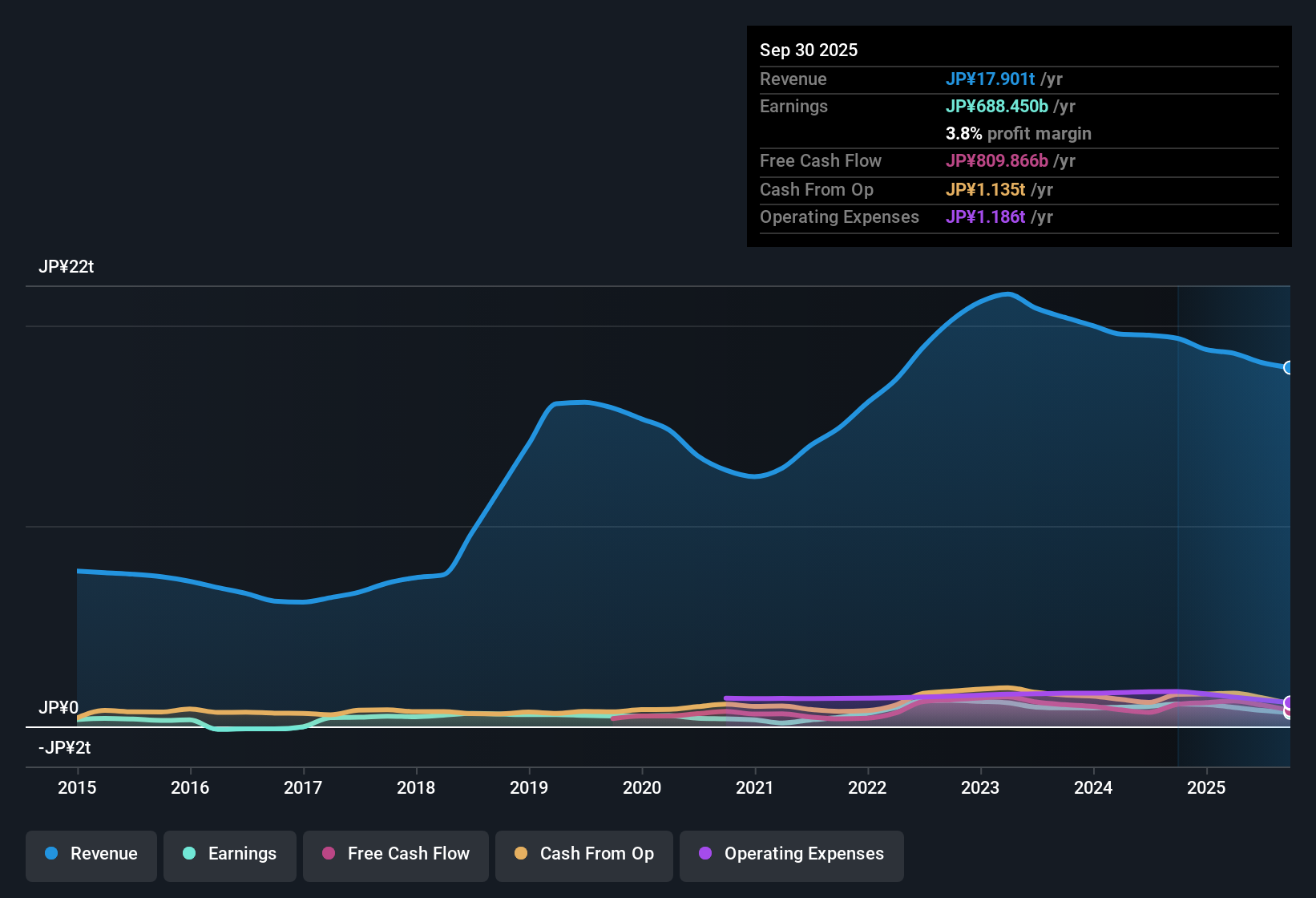The width and height of the screenshot is (1316, 898).
Task: Select the Revenue endpoint marker on the chart
Action: point(1288,367)
